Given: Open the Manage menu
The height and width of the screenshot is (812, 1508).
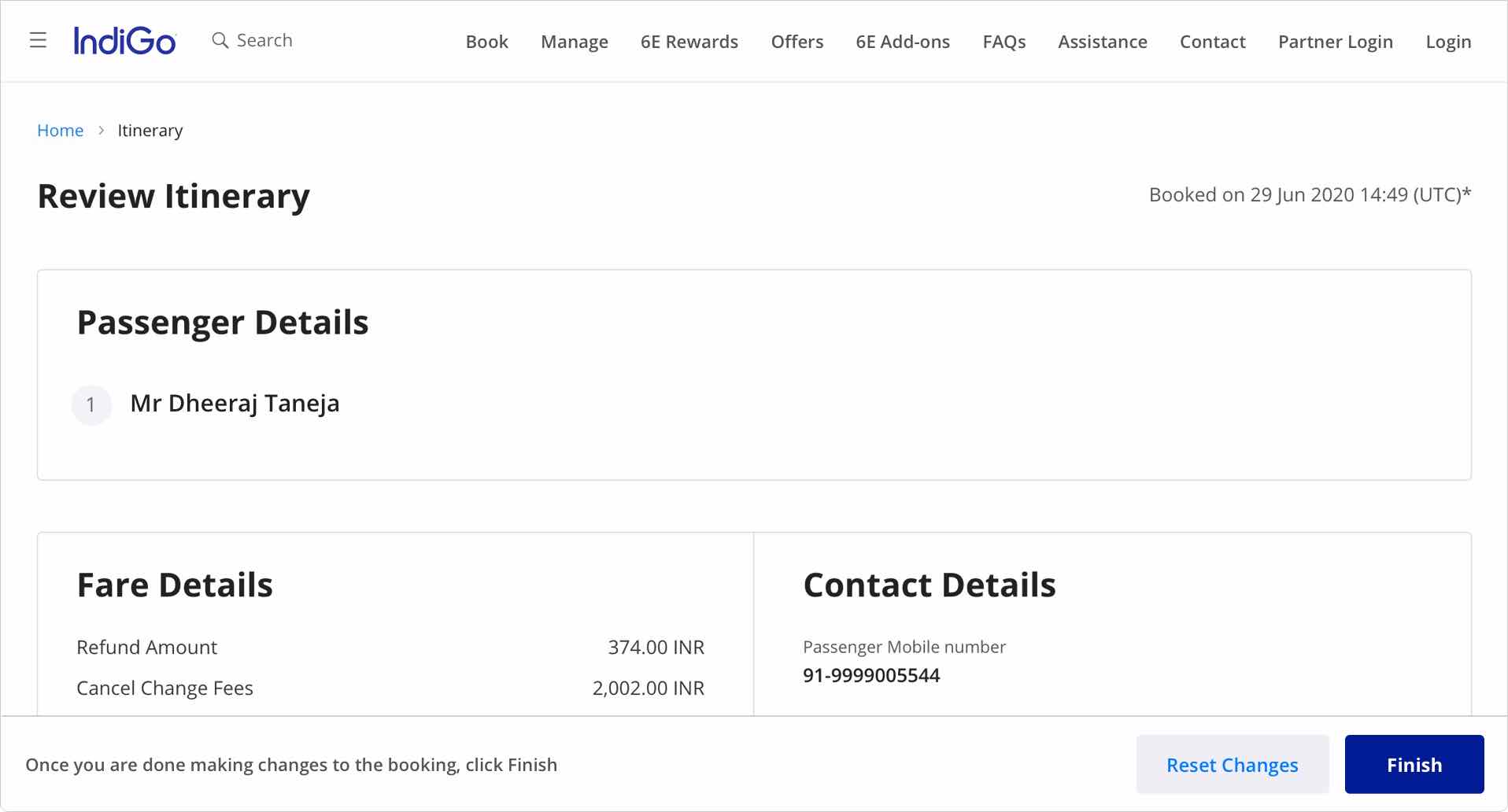Looking at the screenshot, I should tap(574, 42).
